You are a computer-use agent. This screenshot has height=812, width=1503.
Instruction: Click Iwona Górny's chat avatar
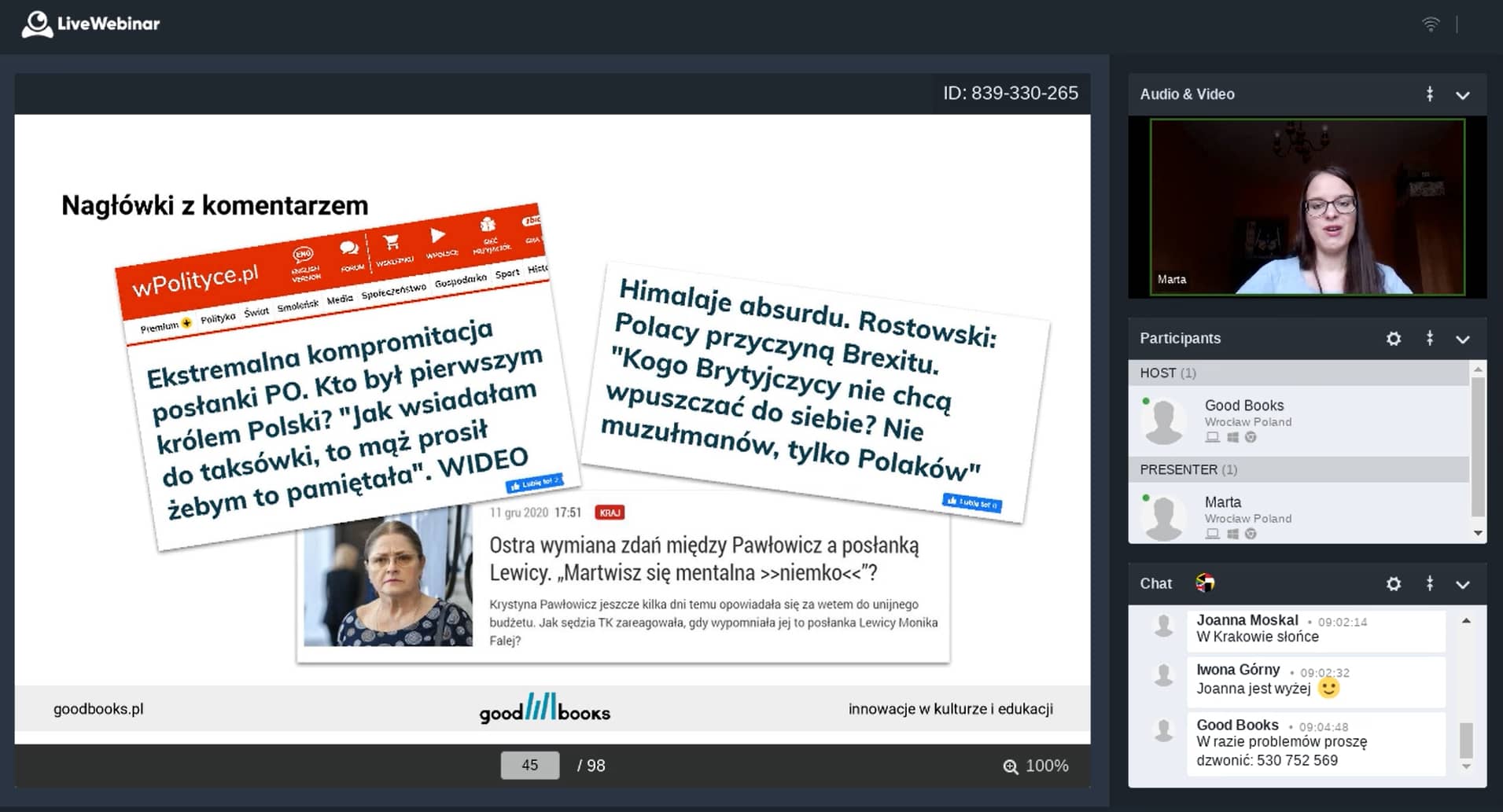tap(1164, 675)
